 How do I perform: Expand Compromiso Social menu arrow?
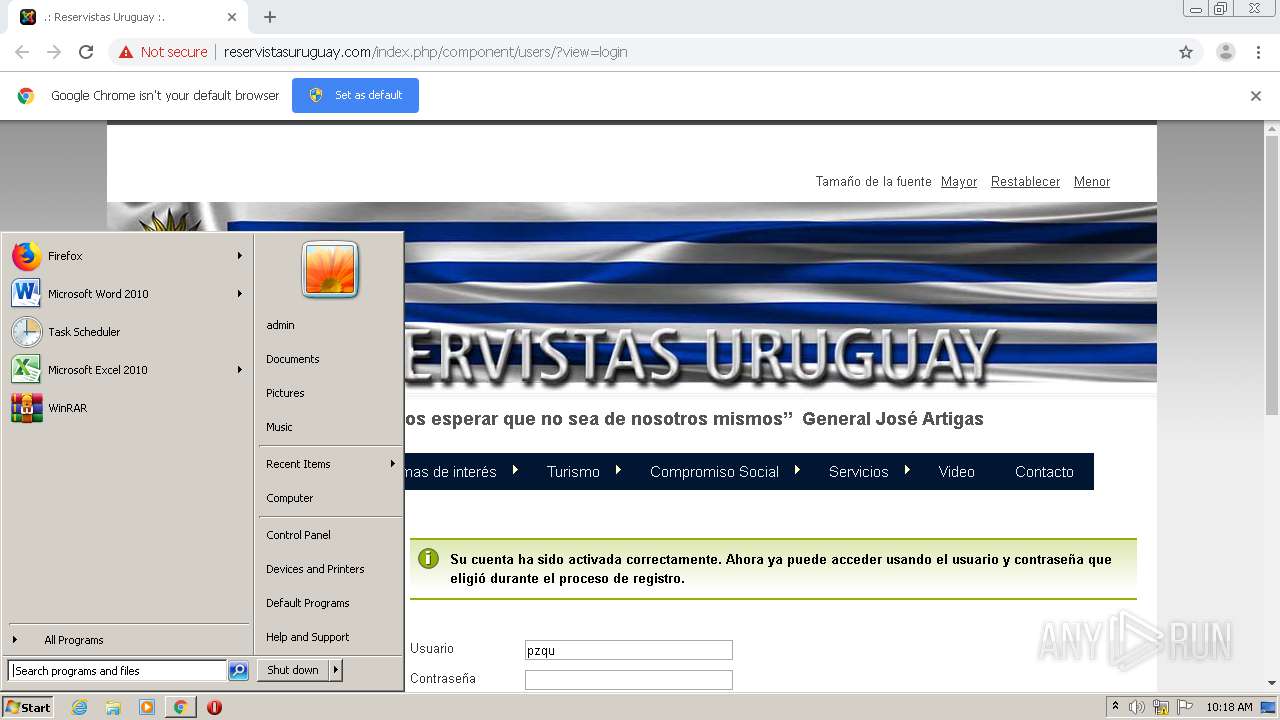click(798, 469)
